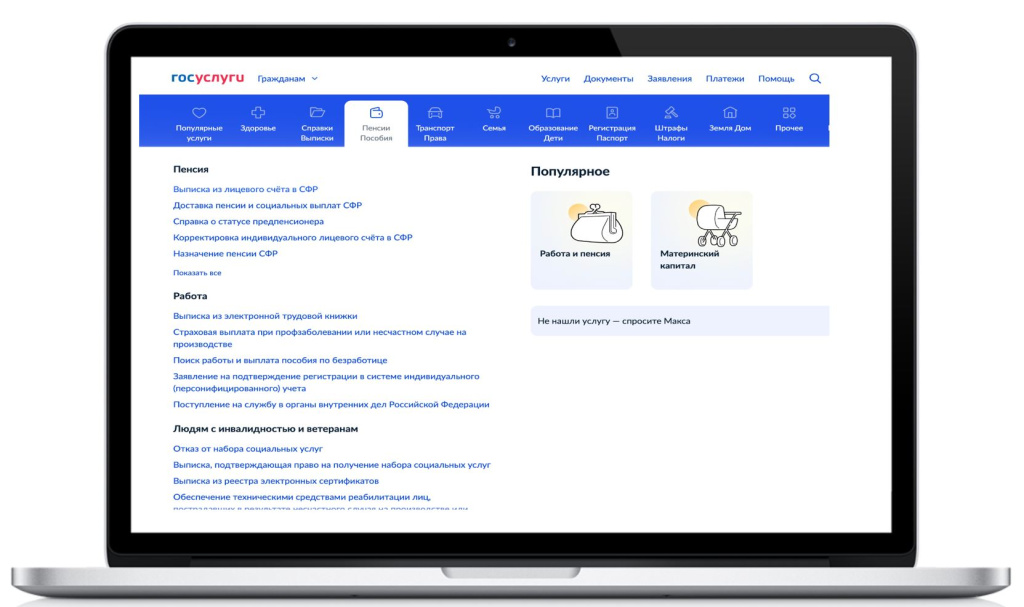The height and width of the screenshot is (607, 1024).
Task: Open the Популярные услуги heart icon
Action: [199, 113]
